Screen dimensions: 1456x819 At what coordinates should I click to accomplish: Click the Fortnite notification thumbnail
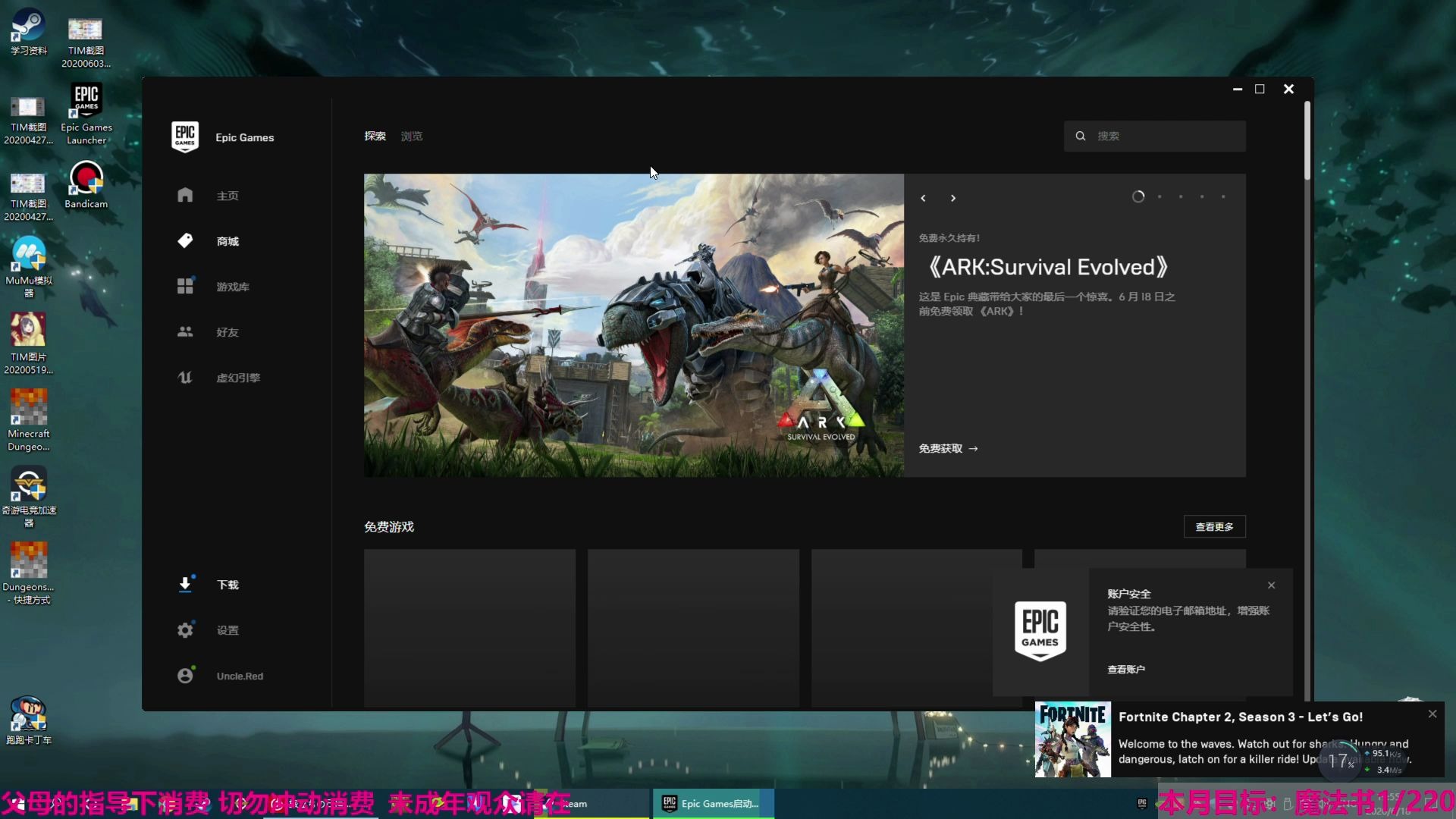click(x=1073, y=739)
